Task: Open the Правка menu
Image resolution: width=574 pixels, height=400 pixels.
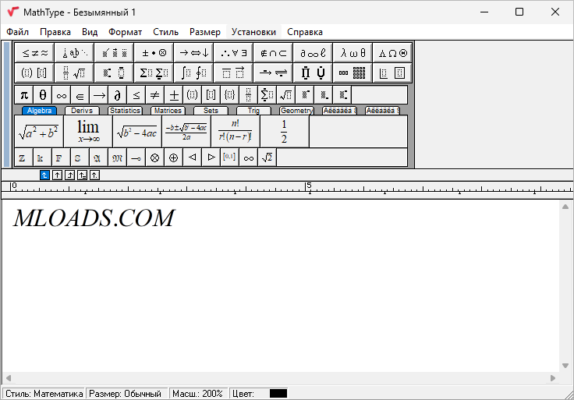Action: 55,32
